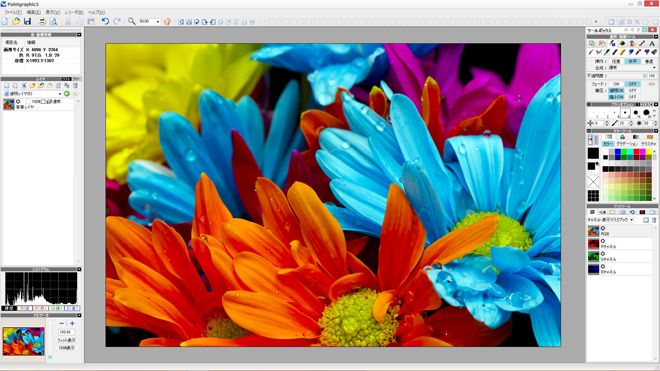Click the navigator thumbnail preview of flowers
Screen dimensions: 660x371
(x=23, y=342)
